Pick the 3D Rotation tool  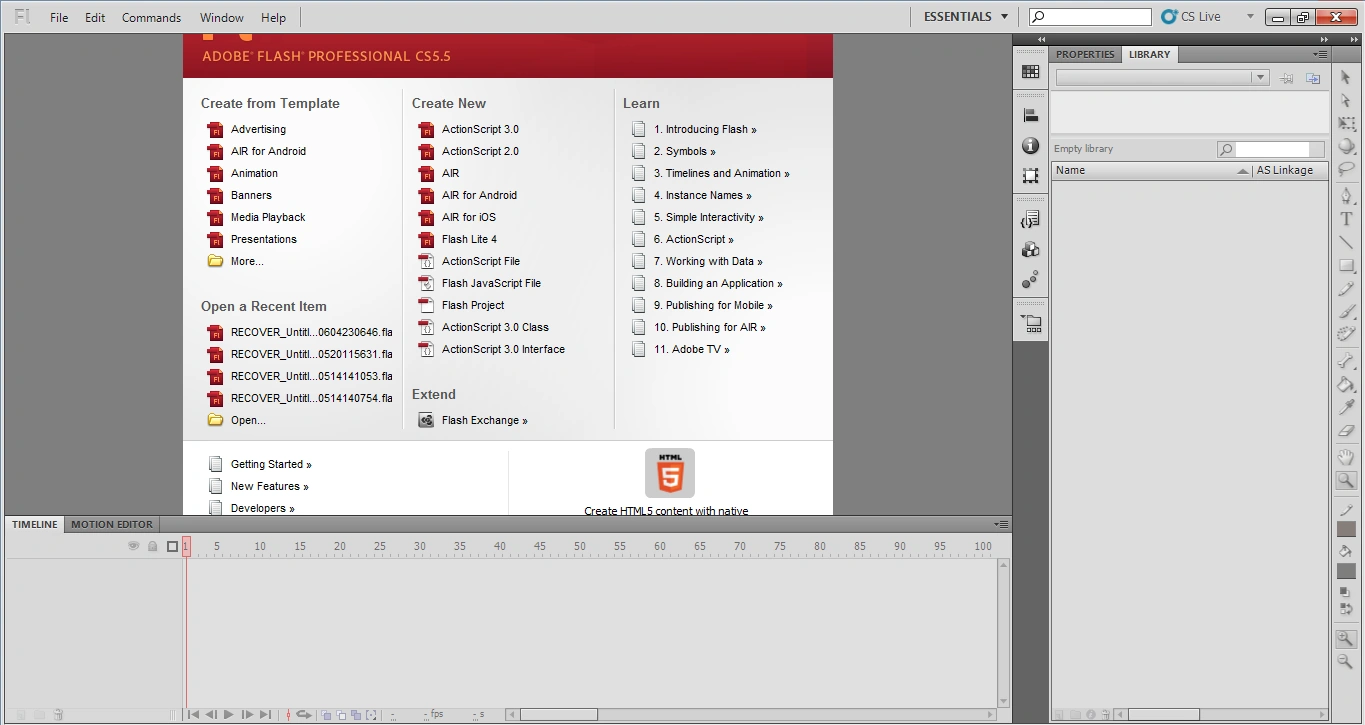pos(1346,146)
